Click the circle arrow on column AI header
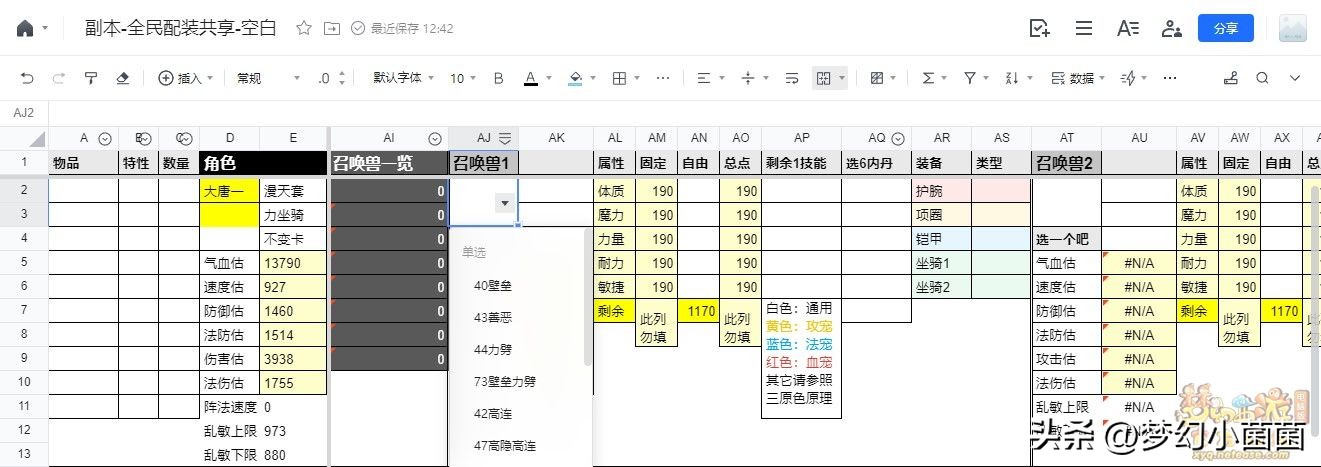This screenshot has width=1321, height=467. pyautogui.click(x=435, y=139)
